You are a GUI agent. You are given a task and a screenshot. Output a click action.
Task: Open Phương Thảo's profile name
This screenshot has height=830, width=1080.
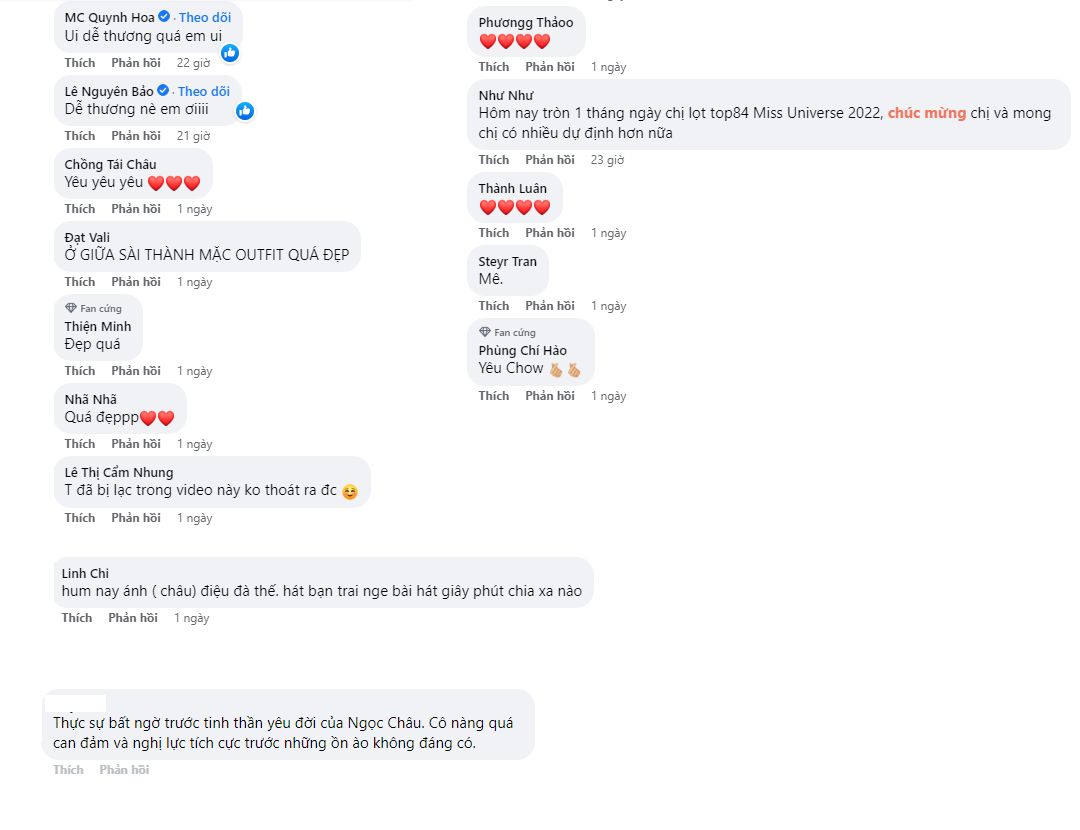[x=526, y=22]
